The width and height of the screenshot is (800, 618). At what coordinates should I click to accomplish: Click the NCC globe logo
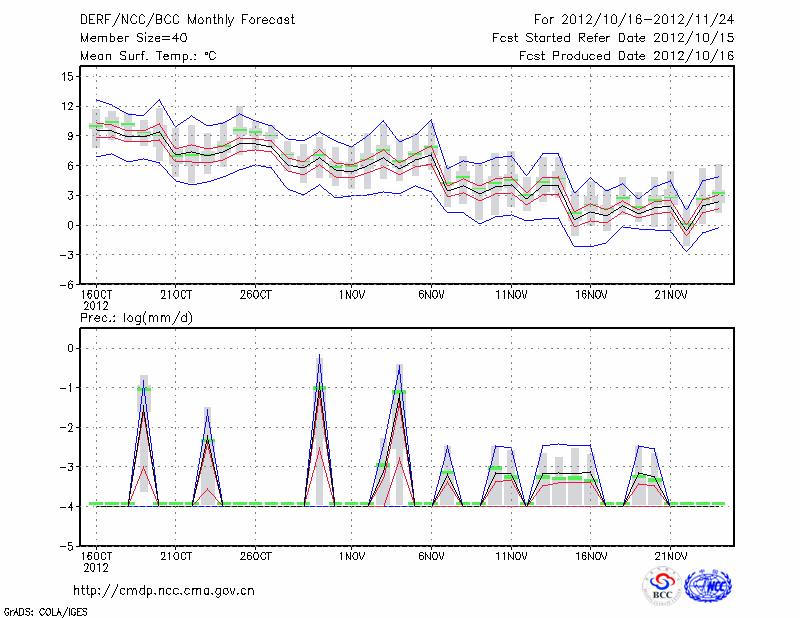(708, 586)
